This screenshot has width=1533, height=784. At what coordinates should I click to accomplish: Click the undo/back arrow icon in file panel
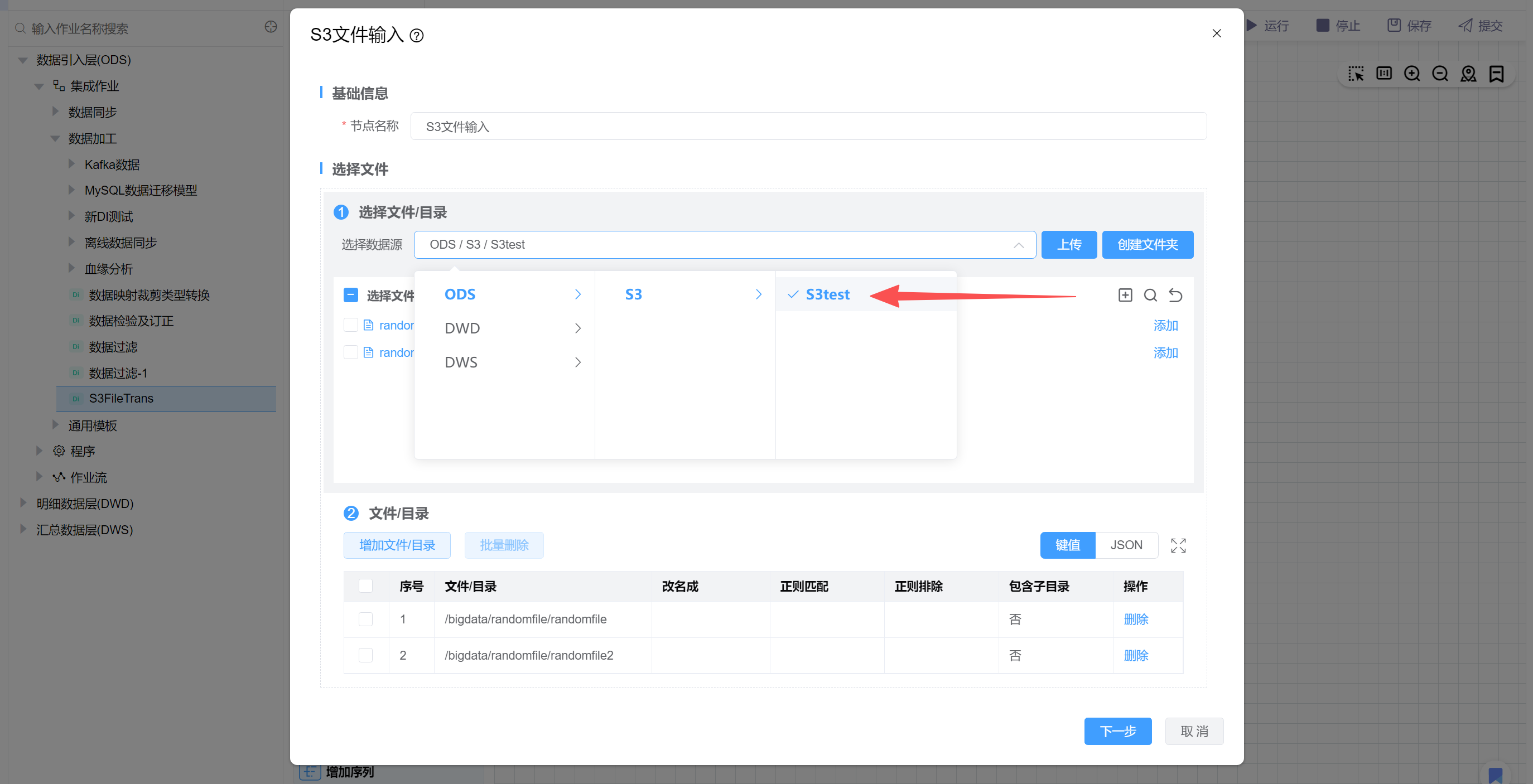(1175, 295)
